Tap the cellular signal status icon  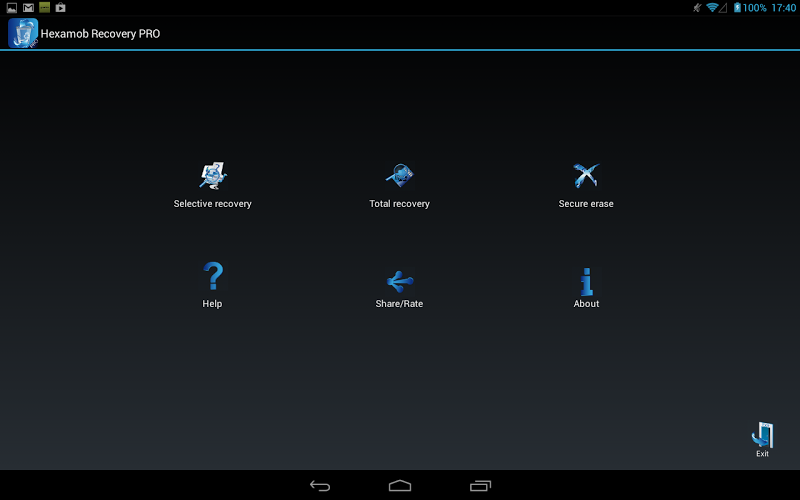[722, 8]
